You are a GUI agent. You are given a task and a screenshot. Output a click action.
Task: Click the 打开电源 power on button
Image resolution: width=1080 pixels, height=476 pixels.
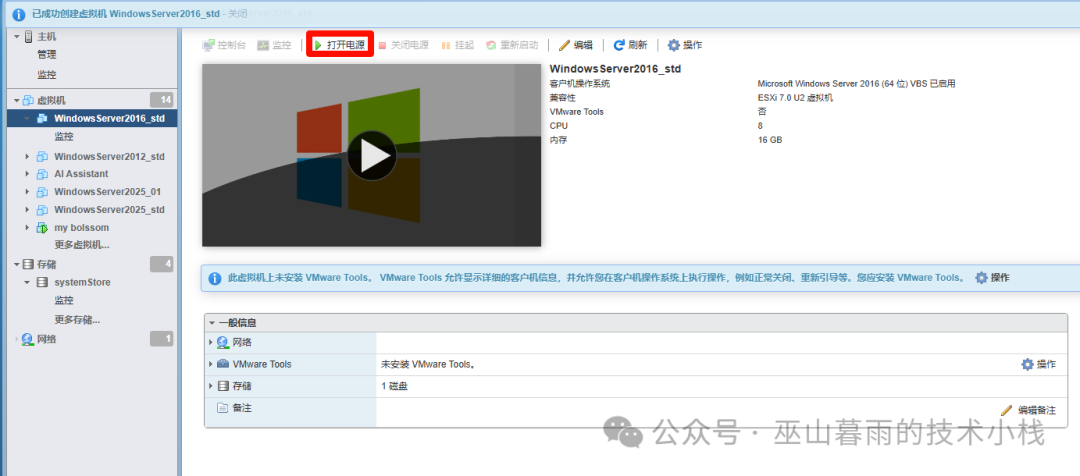[340, 45]
